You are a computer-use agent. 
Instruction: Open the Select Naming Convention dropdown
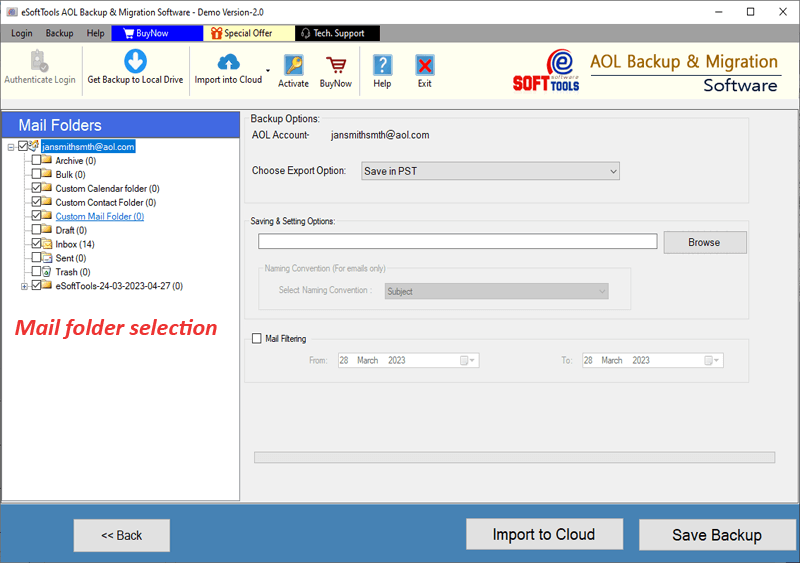(496, 291)
